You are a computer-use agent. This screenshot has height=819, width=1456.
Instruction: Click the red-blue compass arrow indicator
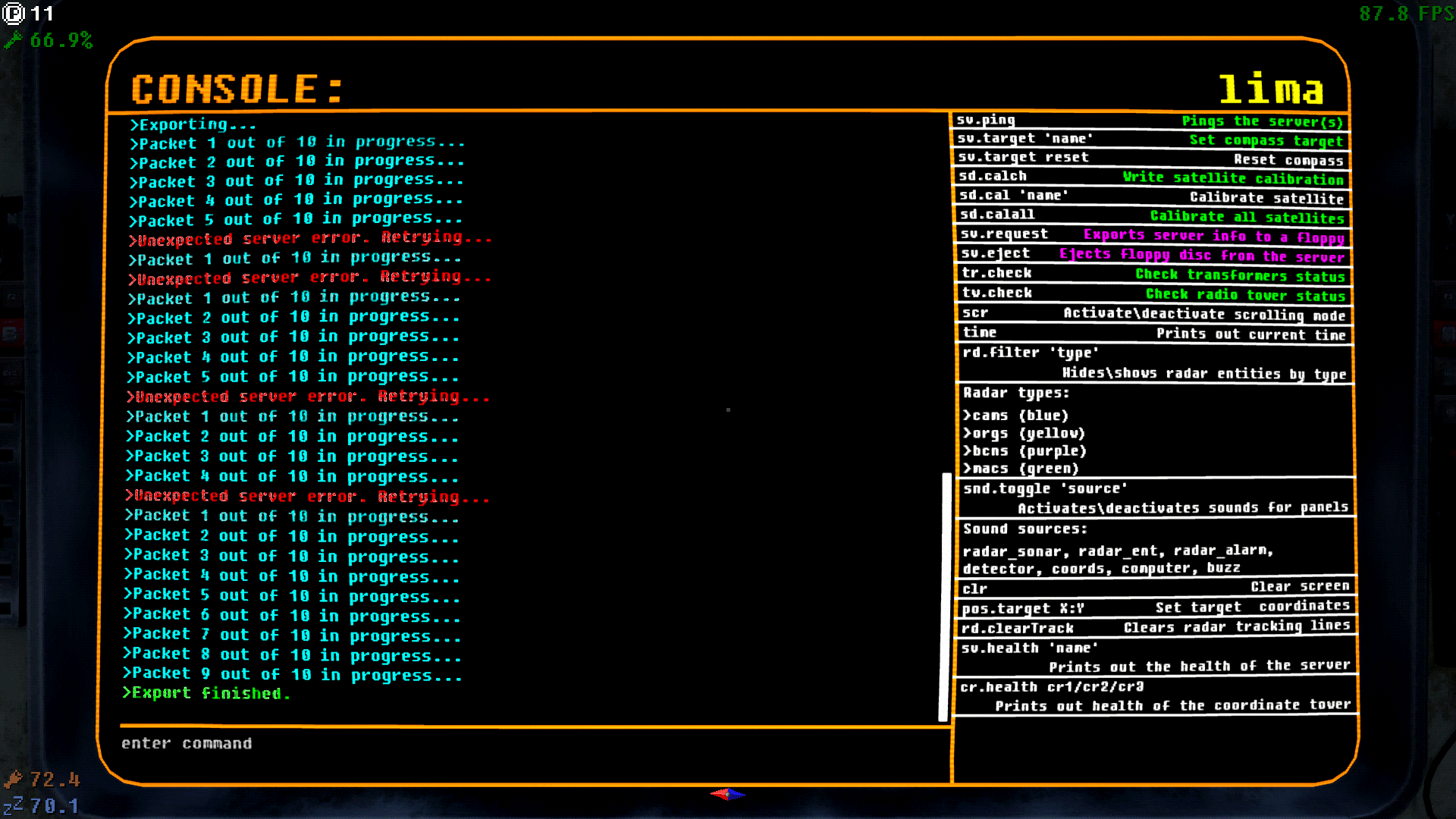tap(728, 794)
